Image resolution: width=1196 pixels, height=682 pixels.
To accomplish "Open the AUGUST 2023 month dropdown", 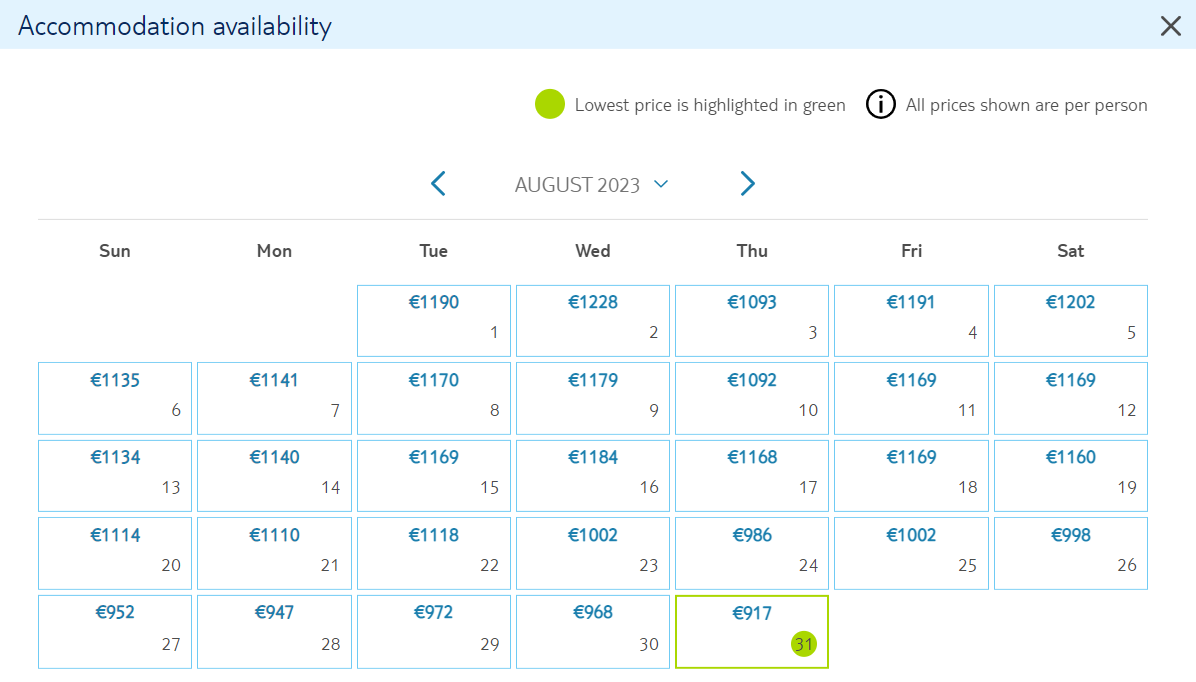I will (x=592, y=185).
